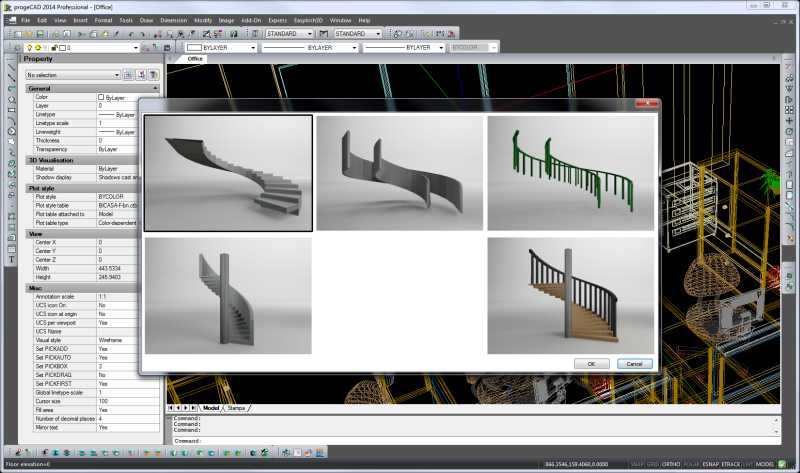Select the Text tool in left toolbar
Viewport: 800px width, 473px height.
click(x=11, y=260)
